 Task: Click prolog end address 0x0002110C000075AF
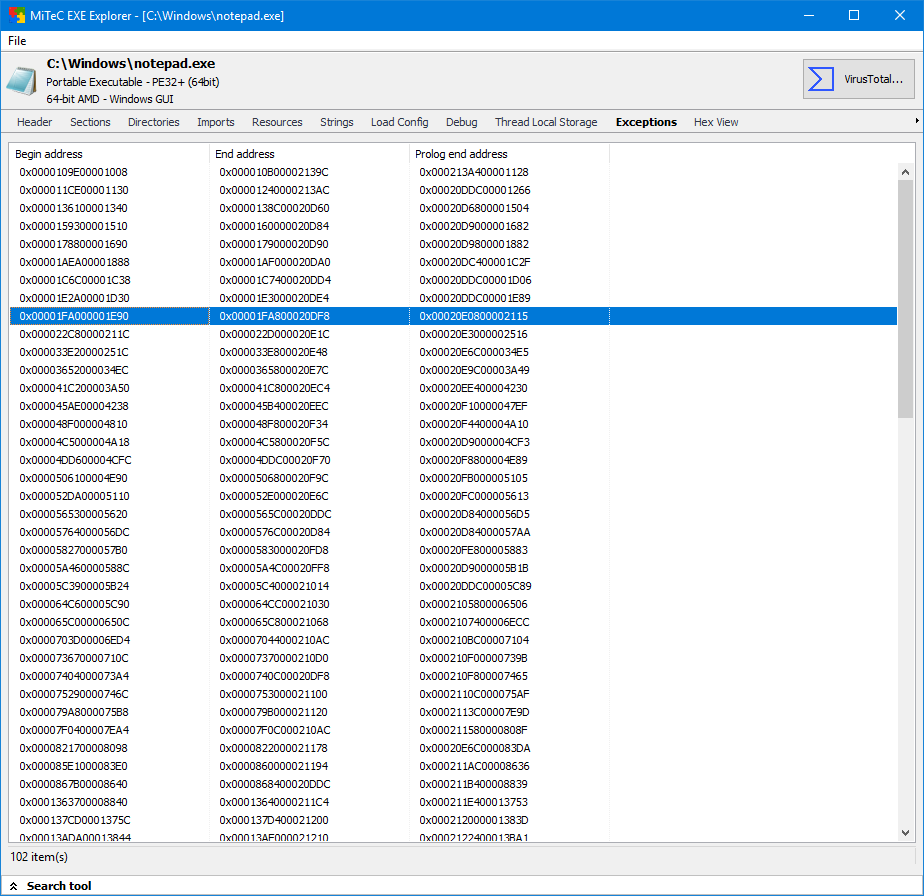[474, 694]
